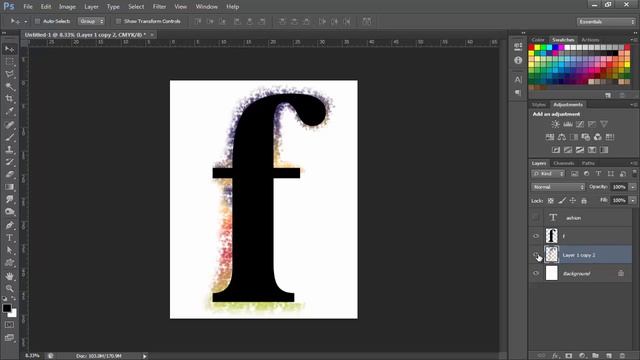The image size is (640, 360).
Task: Select the Eraser tool
Action: point(9,175)
